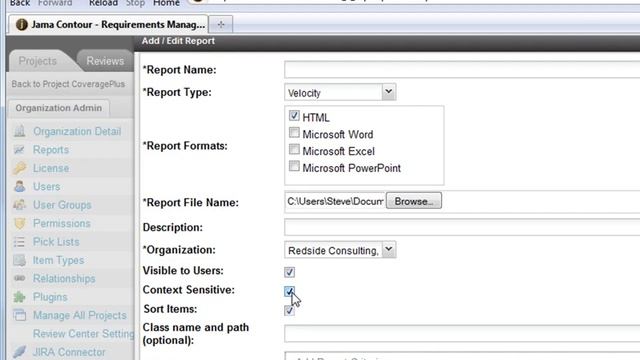Viewport: 640px width, 360px height.
Task: Click the Manage All Projects icon
Action: (19, 315)
